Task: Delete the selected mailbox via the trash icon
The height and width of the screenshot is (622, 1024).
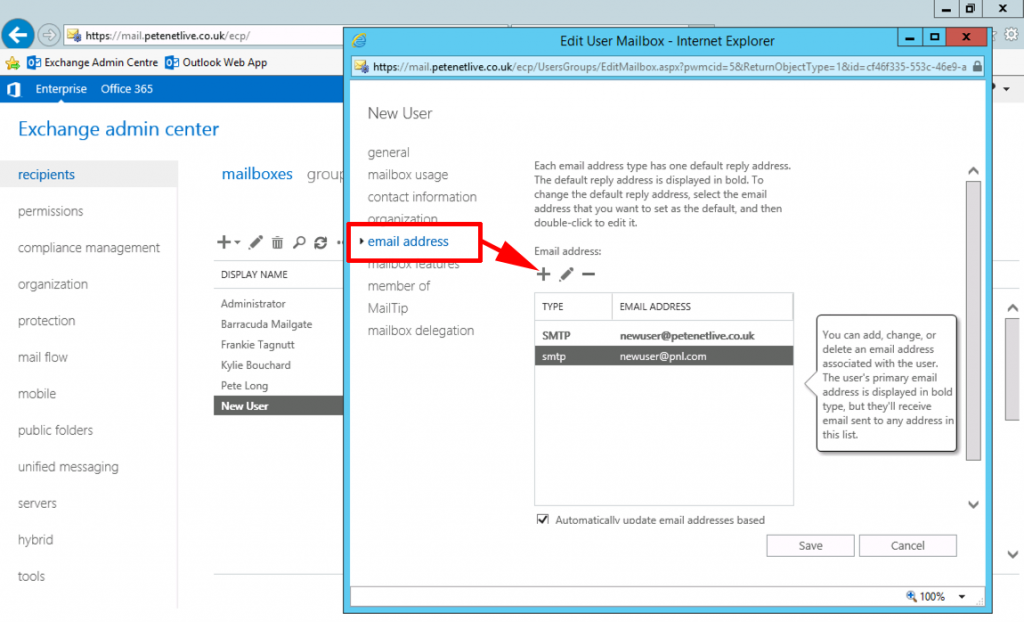Action: tap(278, 242)
